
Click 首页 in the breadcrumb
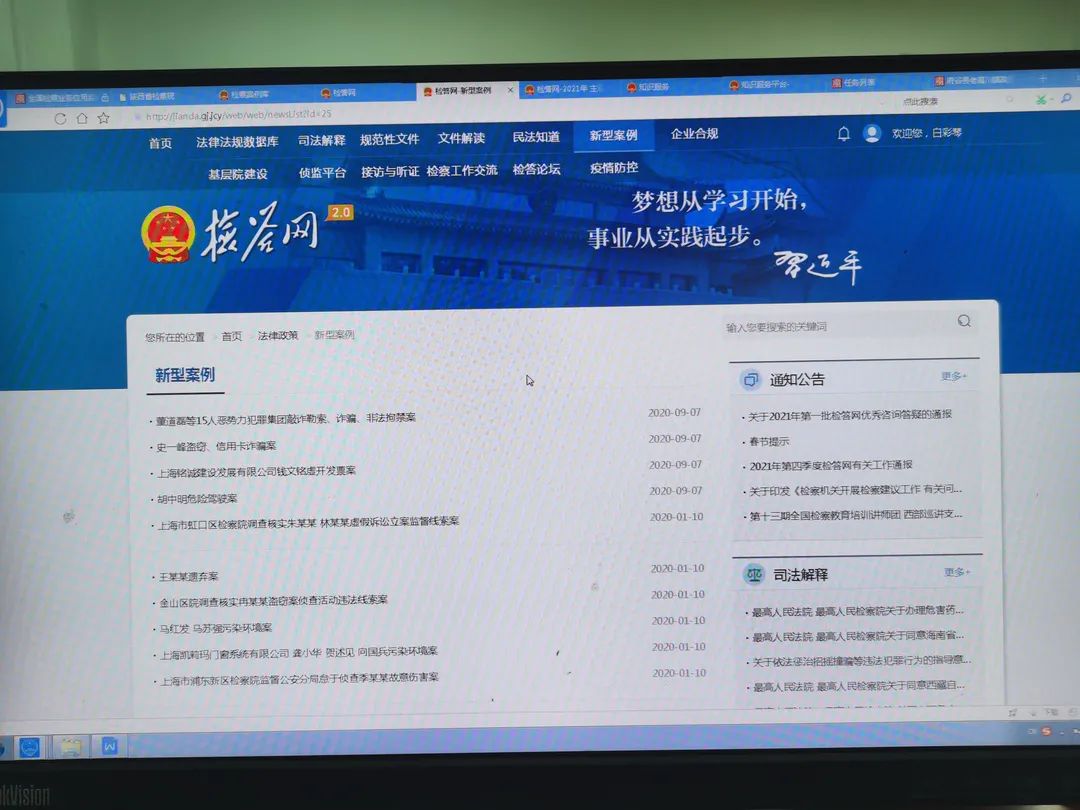click(x=231, y=336)
